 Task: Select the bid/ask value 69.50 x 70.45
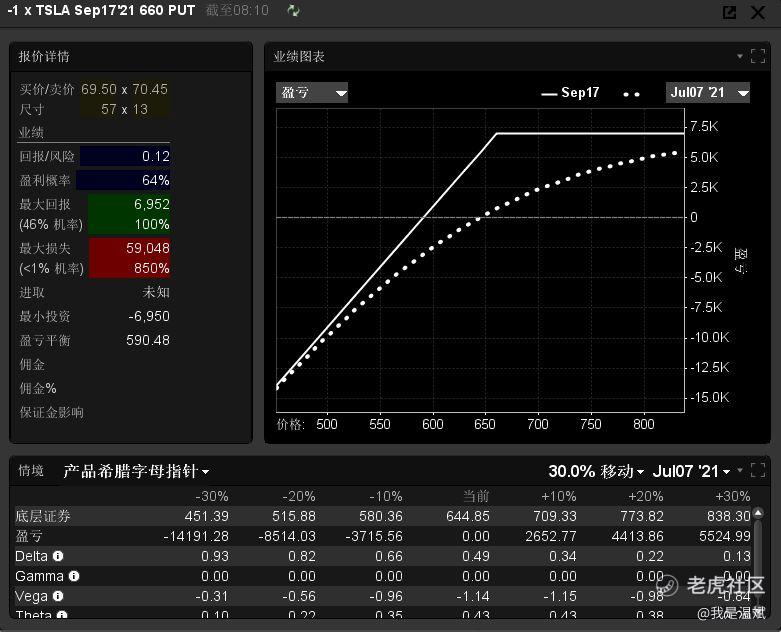tap(125, 90)
